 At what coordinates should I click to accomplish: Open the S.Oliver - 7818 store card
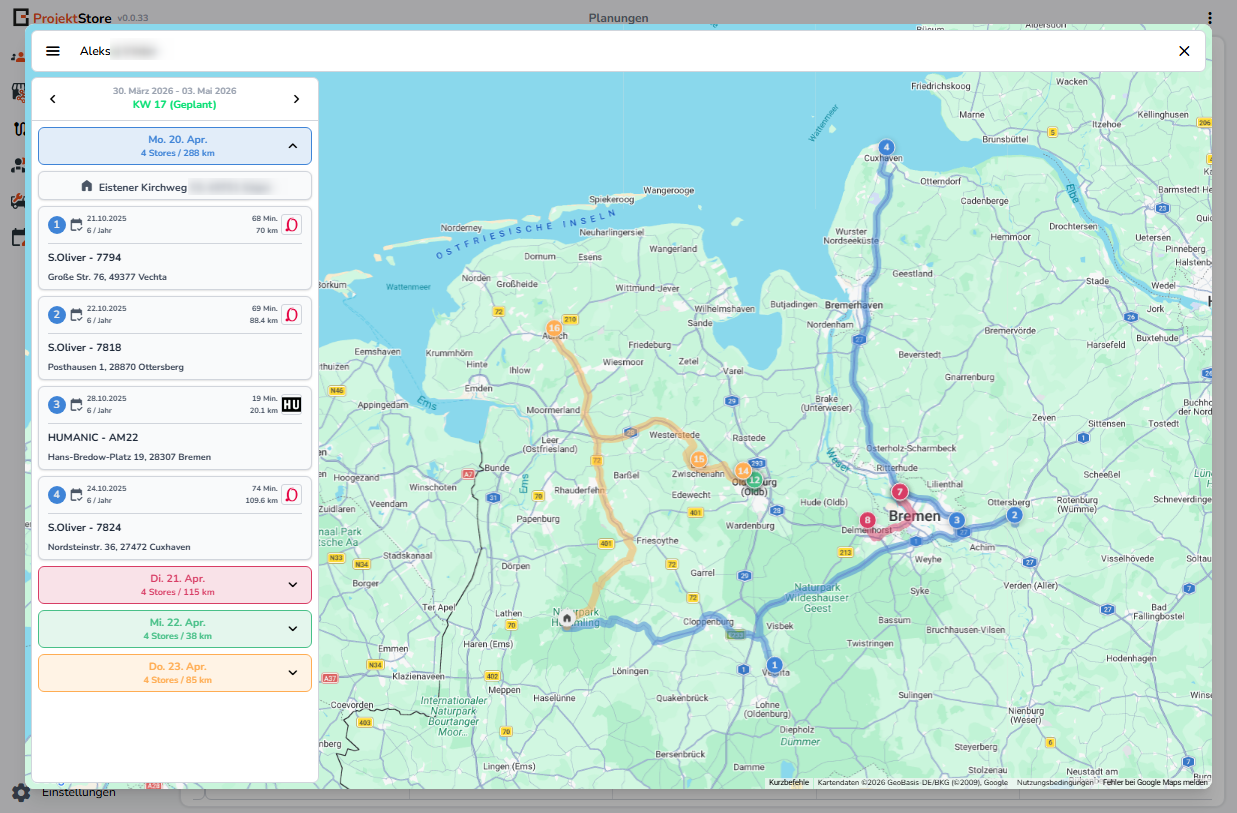click(x=175, y=347)
